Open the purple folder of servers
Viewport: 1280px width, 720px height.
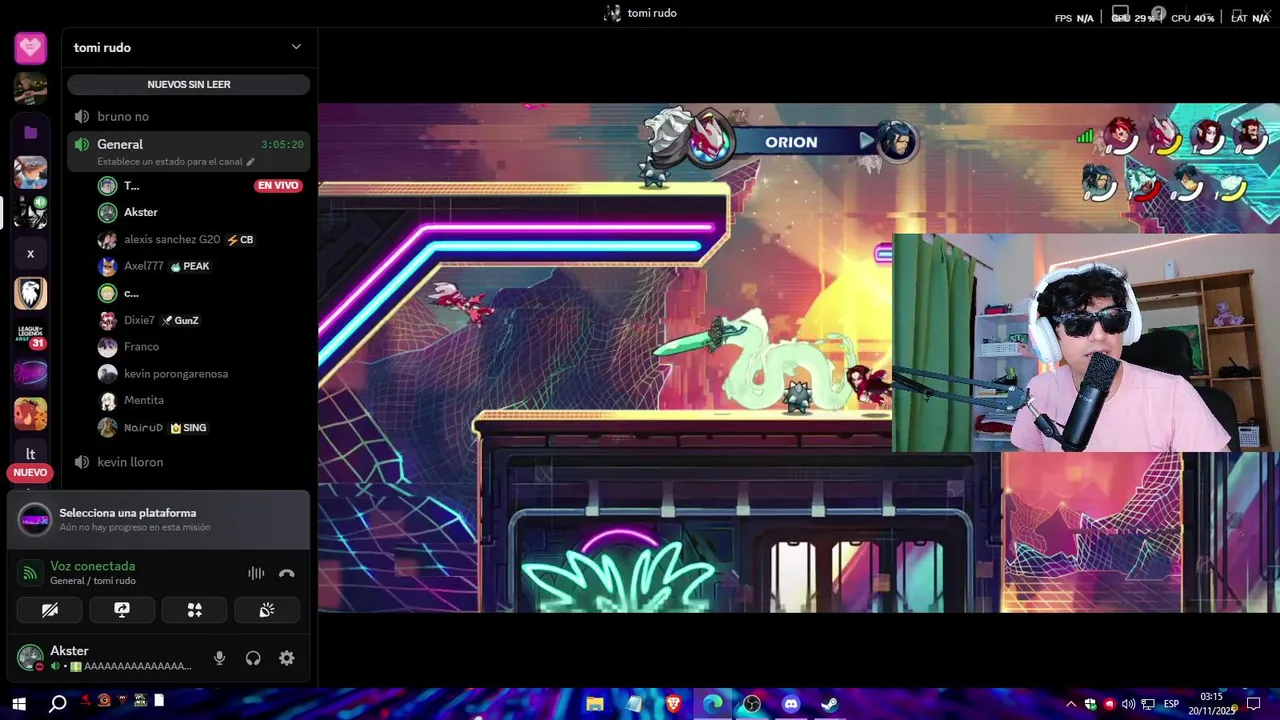(30, 132)
